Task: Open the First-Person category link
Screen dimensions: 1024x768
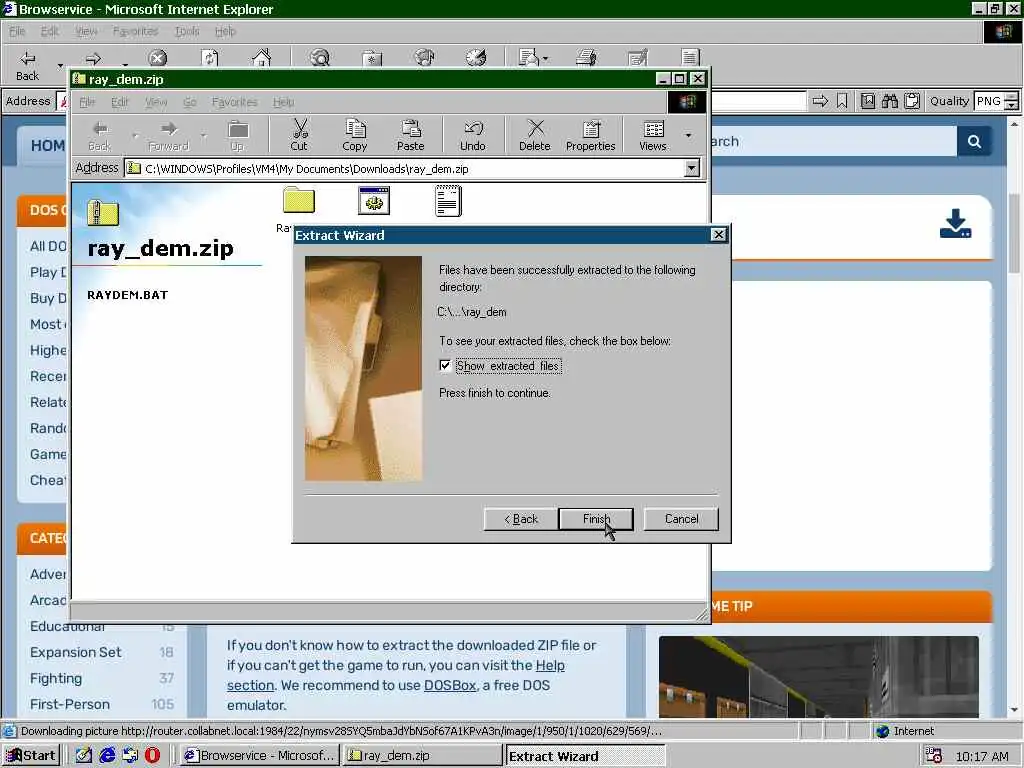Action: (x=70, y=704)
